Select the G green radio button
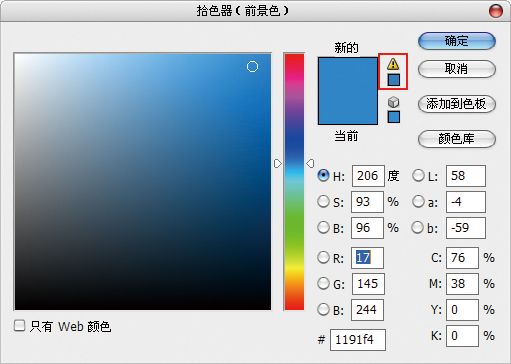This screenshot has width=511, height=364. tap(323, 283)
